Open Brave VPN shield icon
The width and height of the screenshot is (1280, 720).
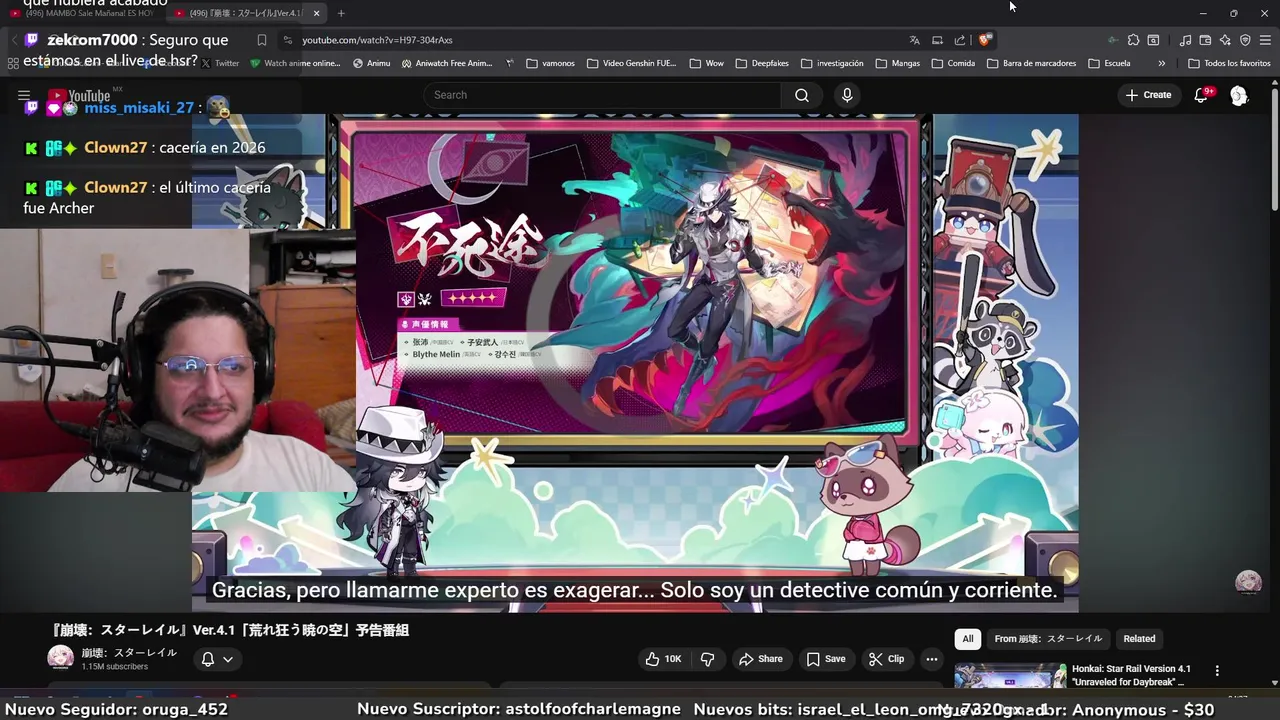tap(1245, 40)
